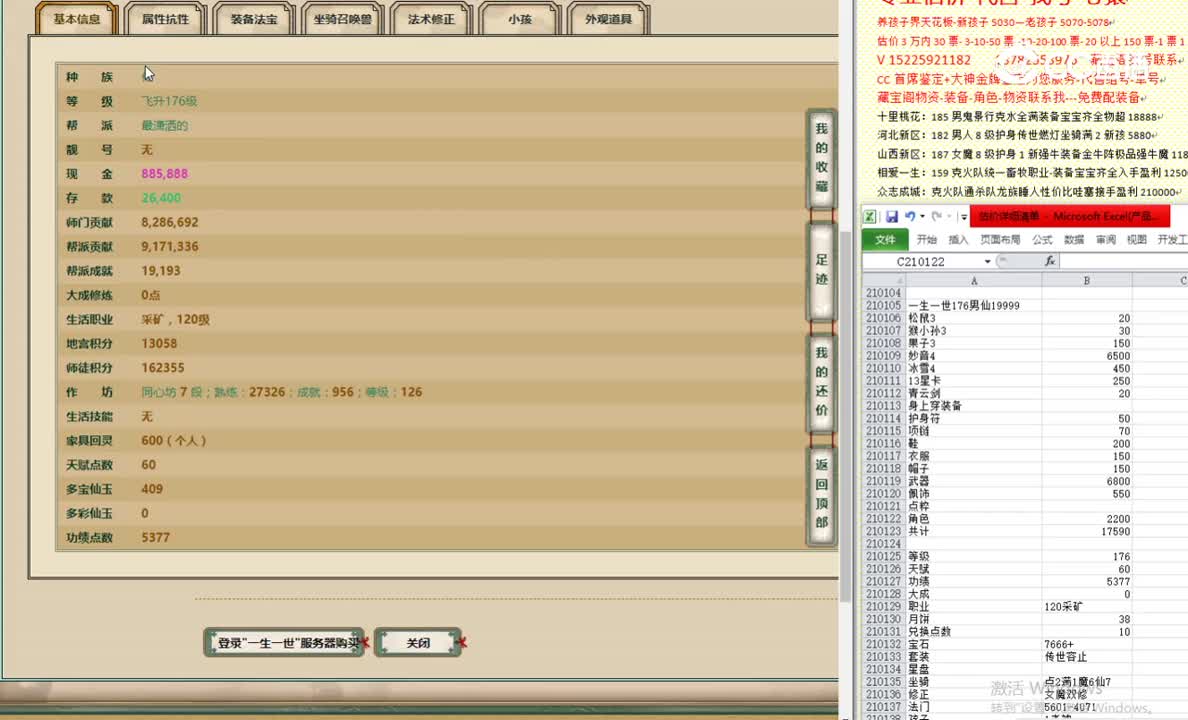
Task: Switch to the 装备法宝 tab
Action: [x=254, y=19]
